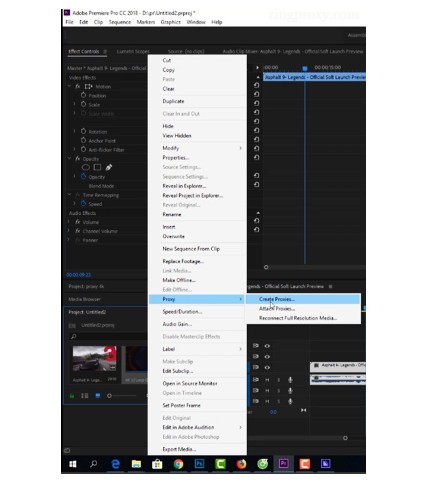Image resolution: width=422 pixels, height=486 pixels.
Task: Open the Modify submenu arrow
Action: (240, 148)
